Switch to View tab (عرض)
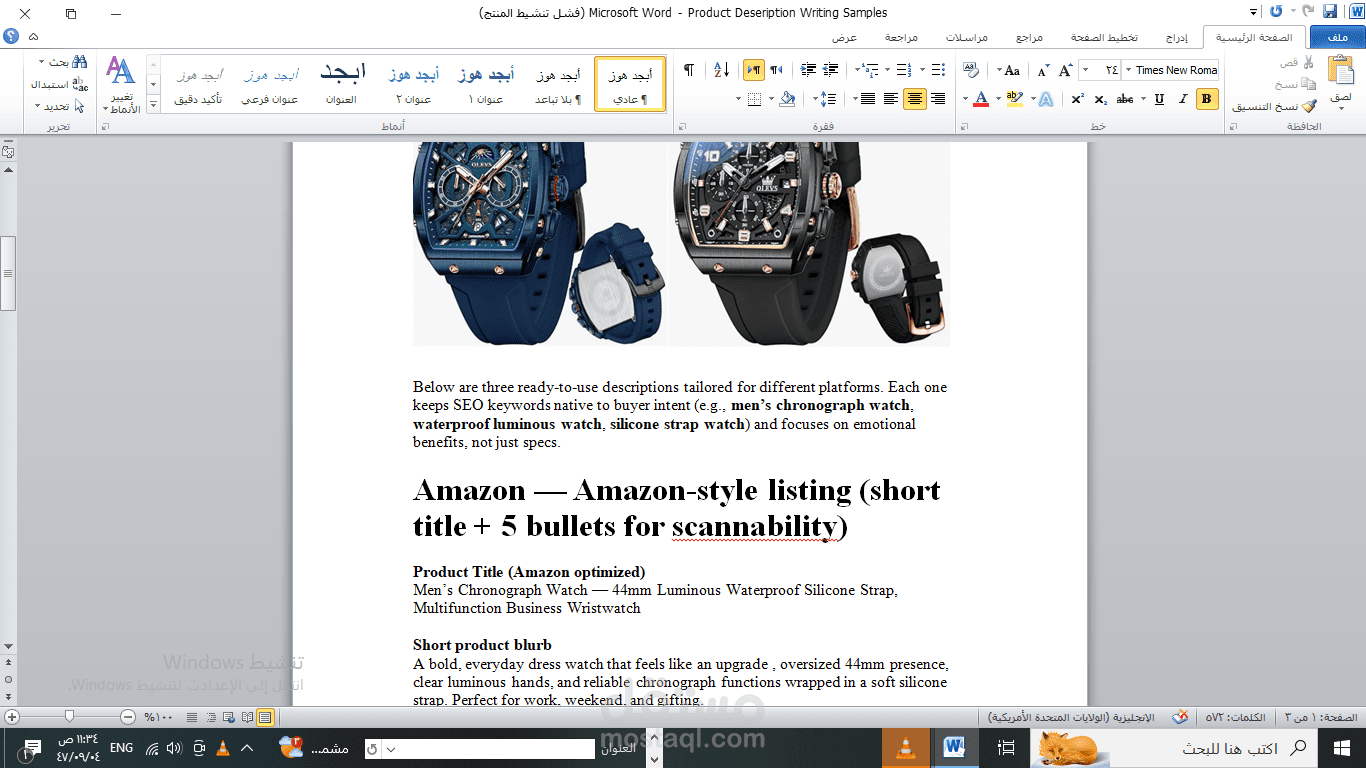 click(845, 37)
